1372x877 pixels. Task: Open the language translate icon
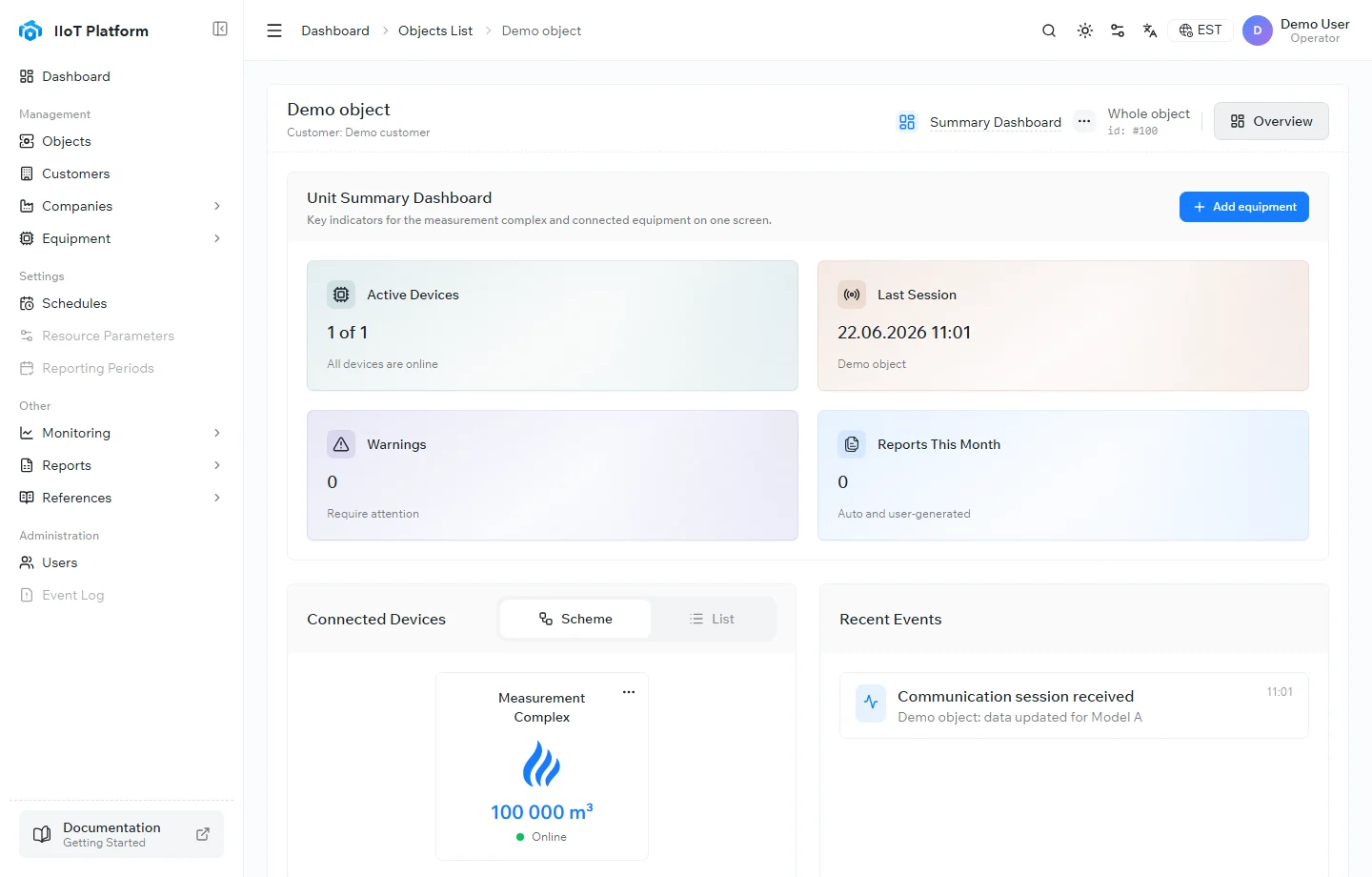pos(1150,31)
